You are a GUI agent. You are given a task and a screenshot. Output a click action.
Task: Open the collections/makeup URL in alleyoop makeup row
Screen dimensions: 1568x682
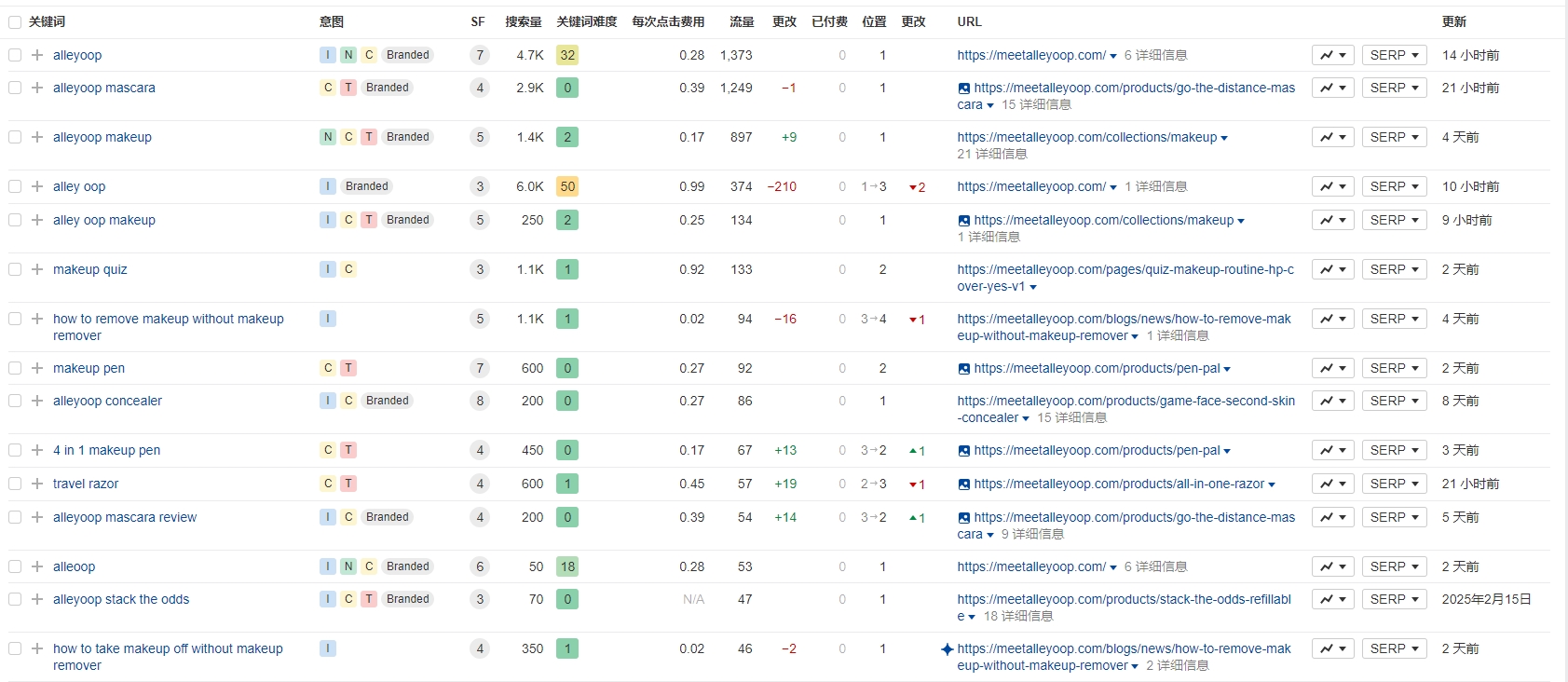click(x=1087, y=137)
